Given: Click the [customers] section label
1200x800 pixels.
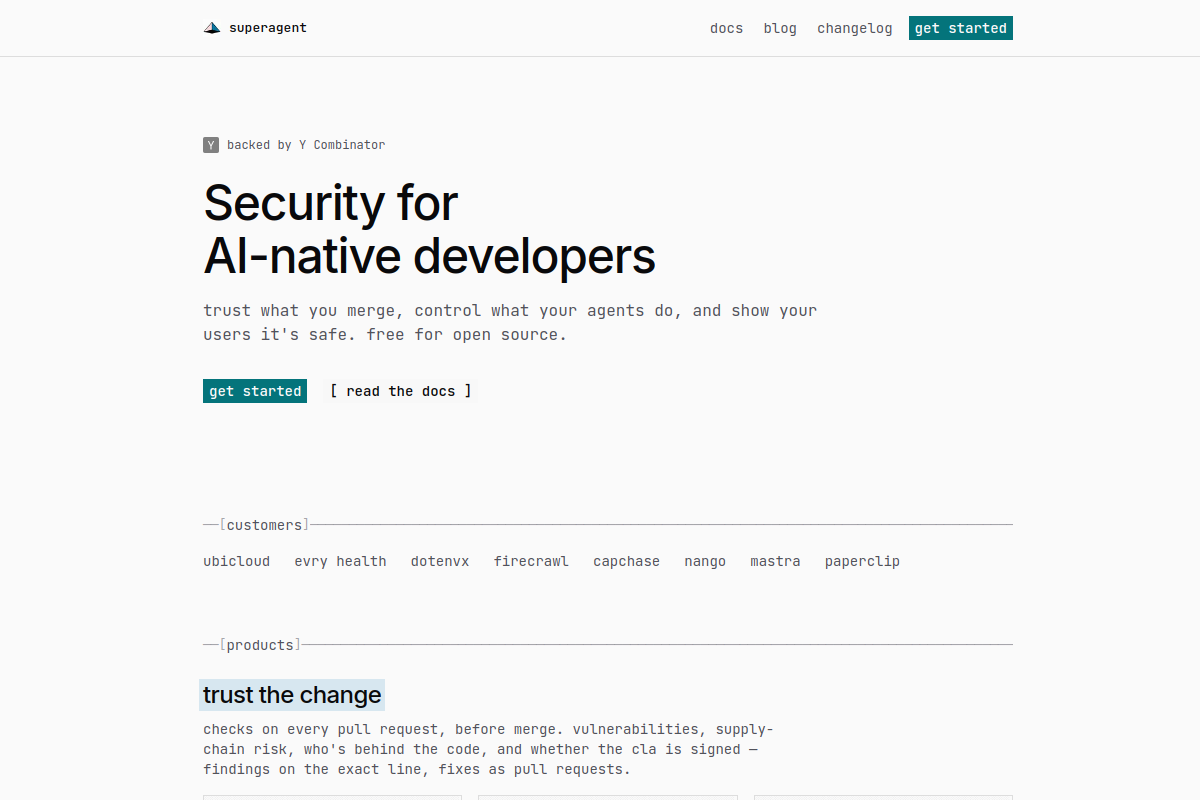Looking at the screenshot, I should tap(264, 525).
